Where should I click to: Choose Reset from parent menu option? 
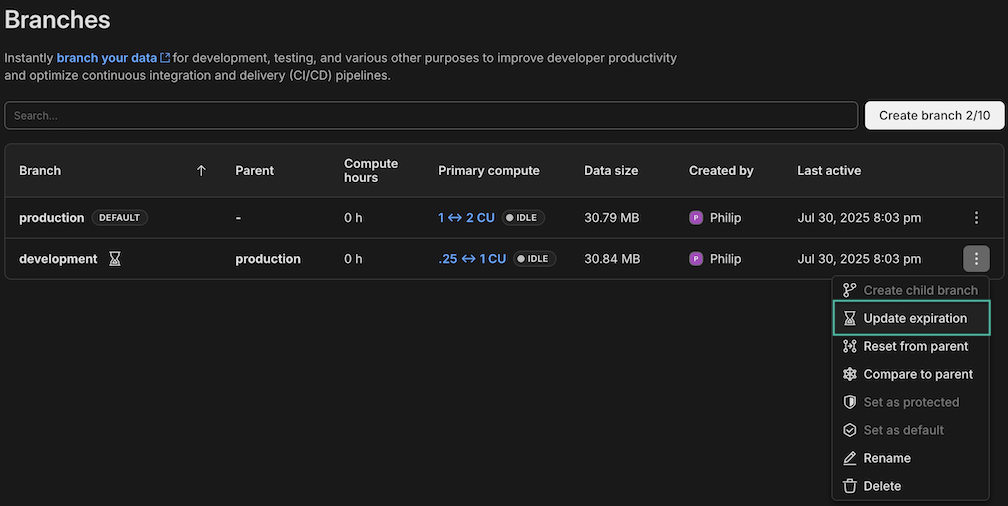(x=915, y=346)
